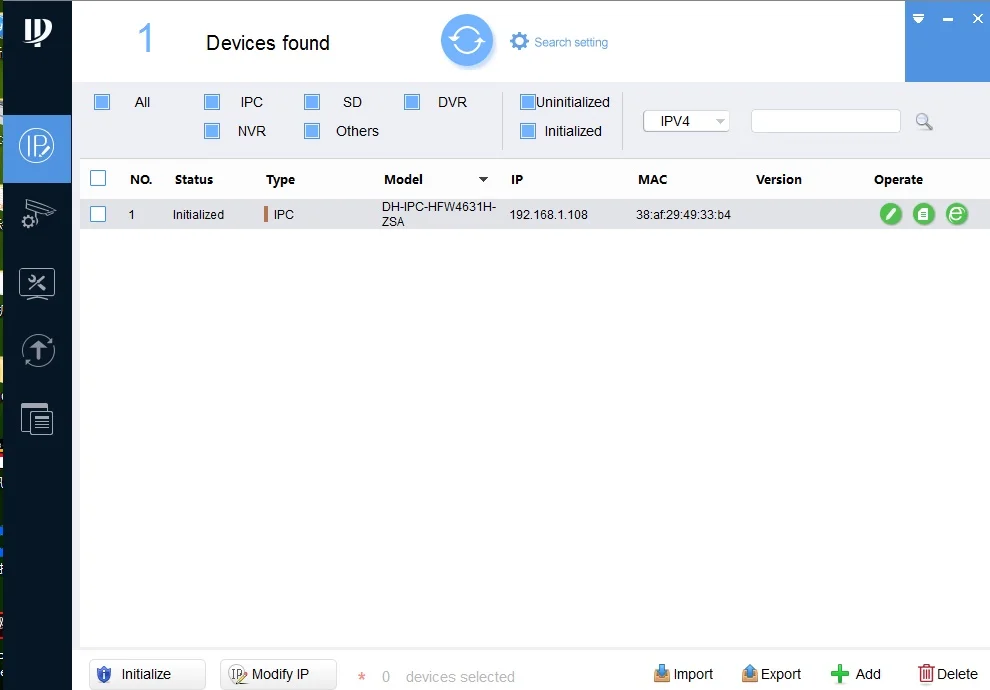Viewport: 990px width, 690px height.
Task: Toggle the DVR filter checkbox
Action: (x=412, y=102)
